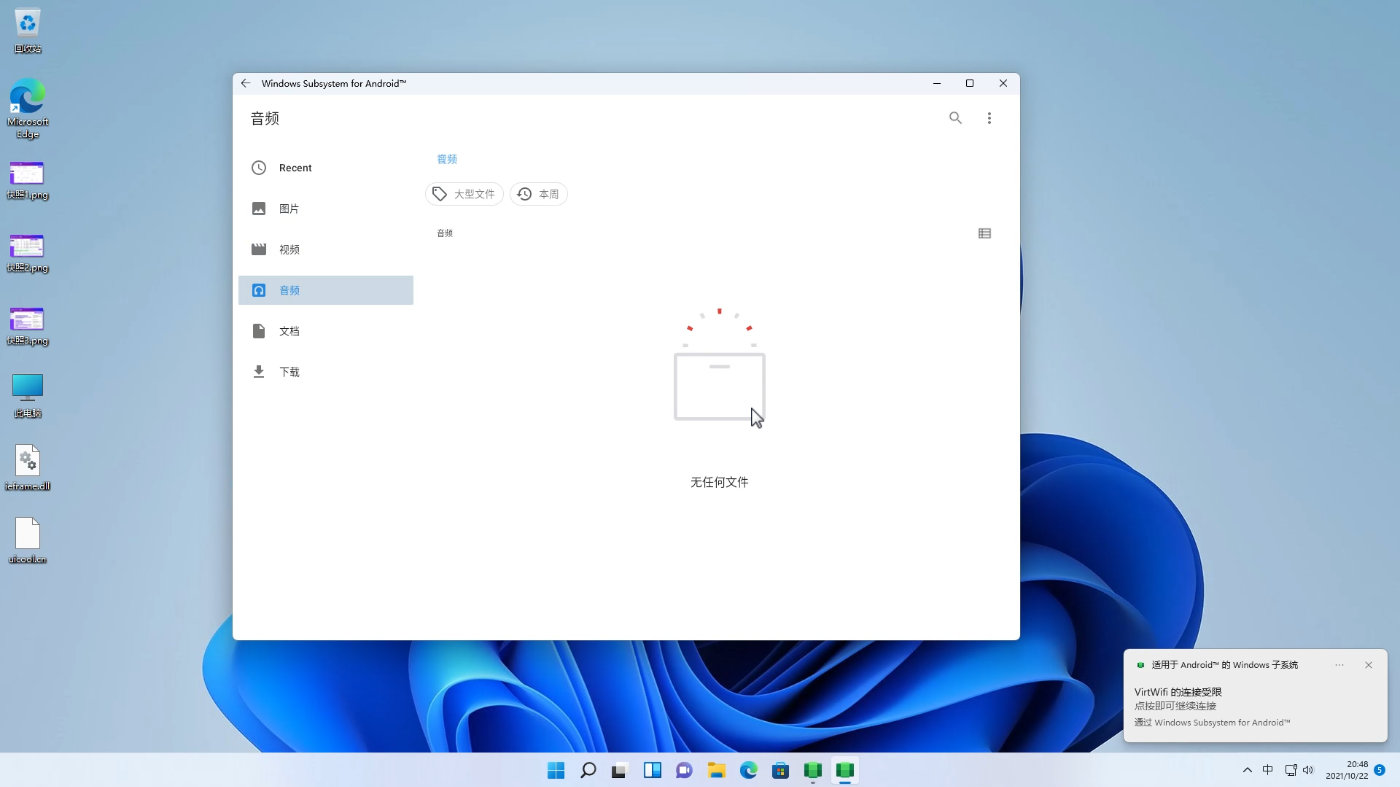Viewport: 1400px width, 787px height.
Task: Select 视频 in the sidebar
Action: [x=325, y=249]
